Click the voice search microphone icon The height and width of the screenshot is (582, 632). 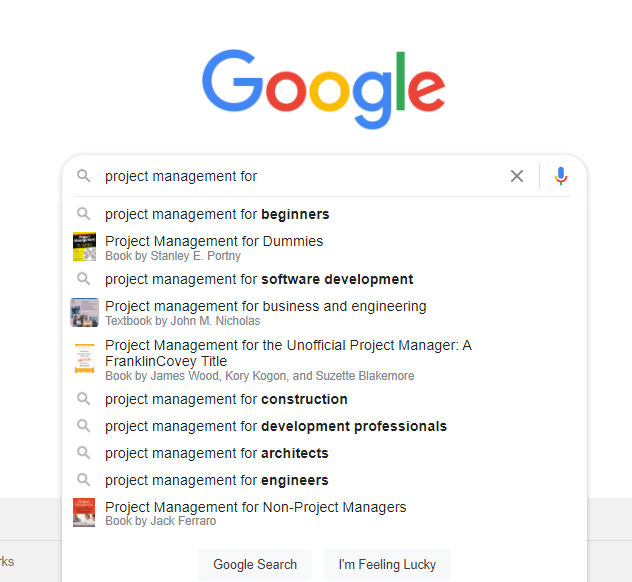[561, 176]
